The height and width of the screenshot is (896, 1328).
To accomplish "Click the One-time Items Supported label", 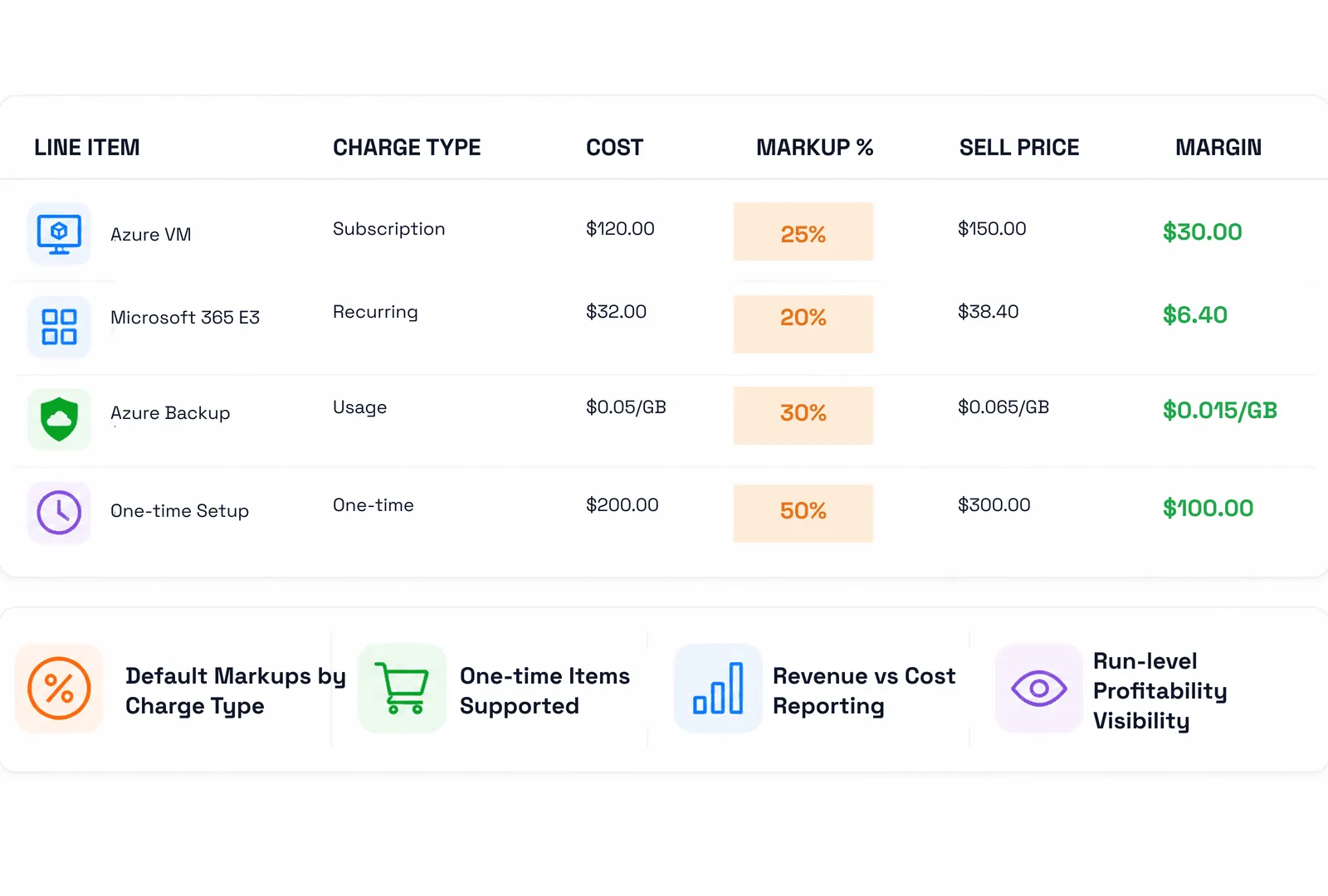I will tap(544, 691).
